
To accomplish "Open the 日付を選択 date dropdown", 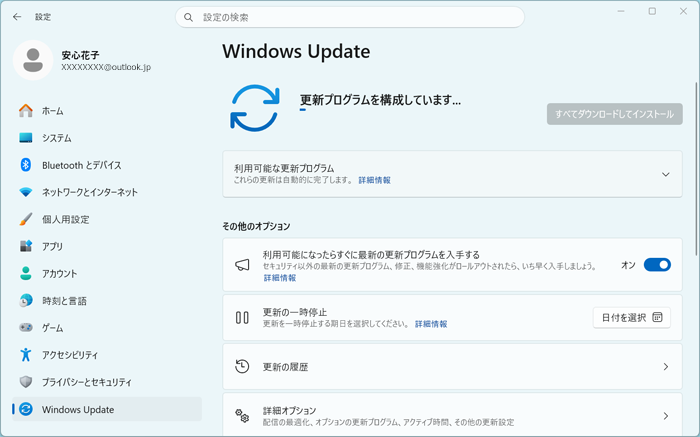I will [632, 317].
